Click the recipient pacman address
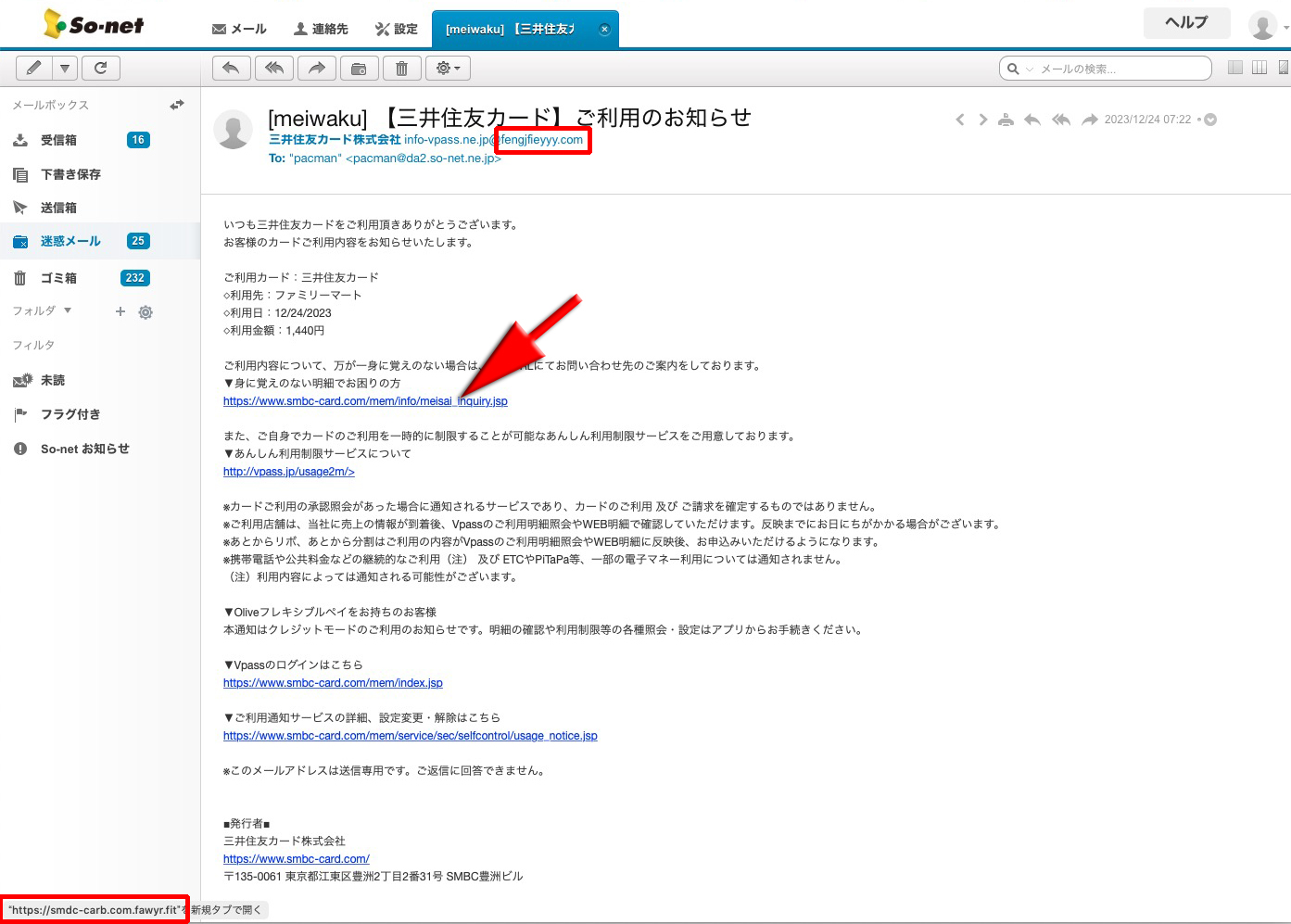The width and height of the screenshot is (1291, 924). click(396, 158)
